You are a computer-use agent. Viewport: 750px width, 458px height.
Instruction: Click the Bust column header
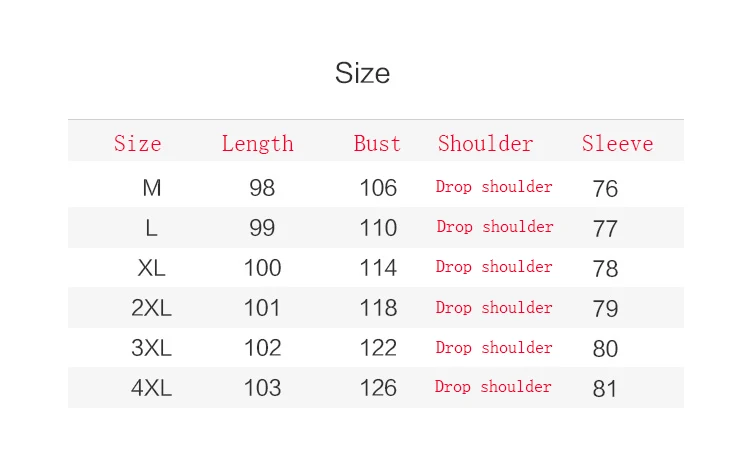click(377, 143)
